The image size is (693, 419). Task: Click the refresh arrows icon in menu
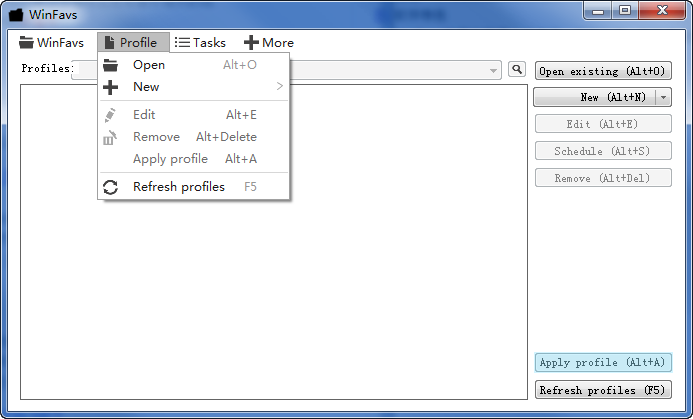coord(110,187)
